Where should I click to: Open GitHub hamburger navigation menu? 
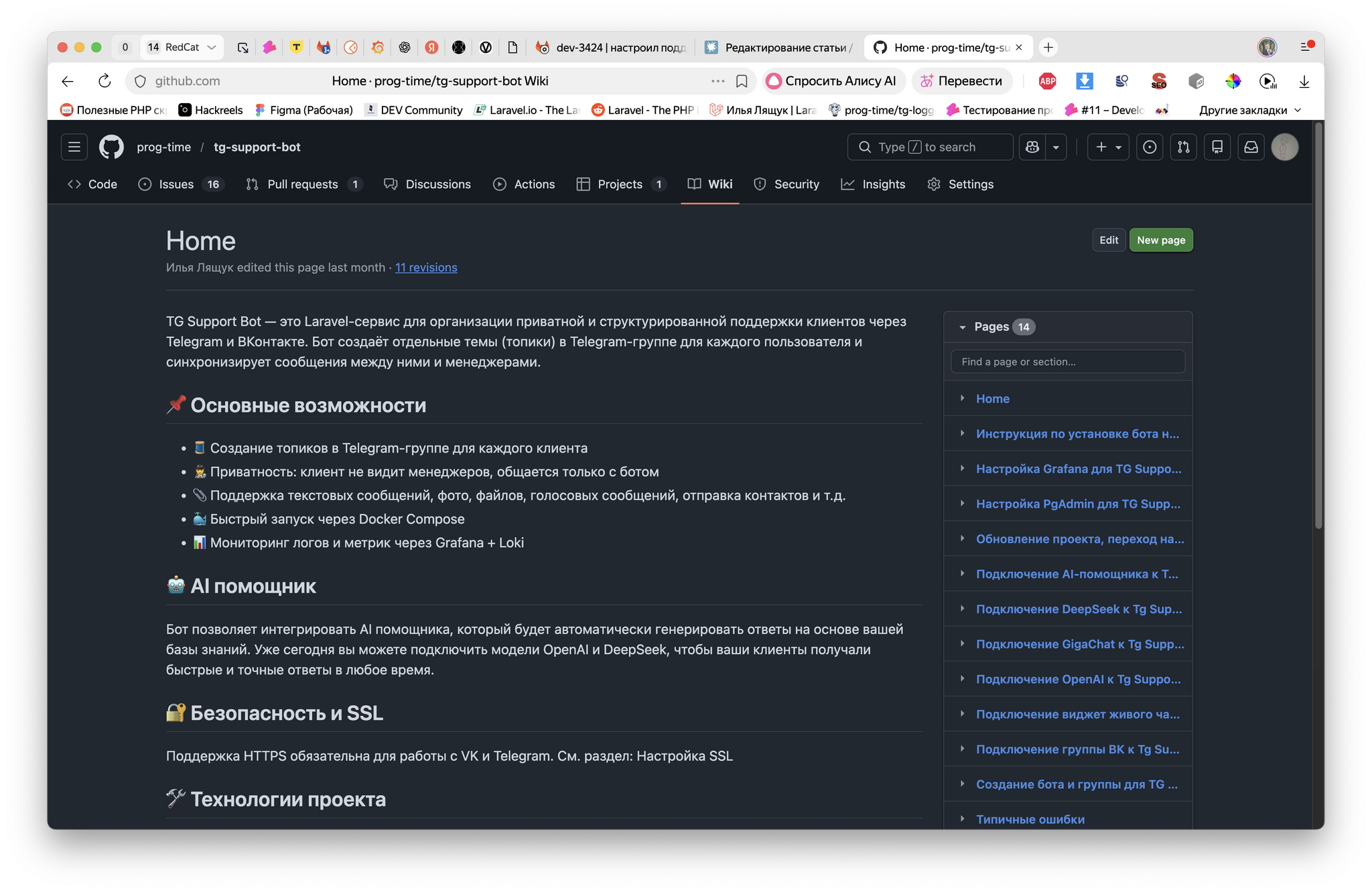point(74,147)
